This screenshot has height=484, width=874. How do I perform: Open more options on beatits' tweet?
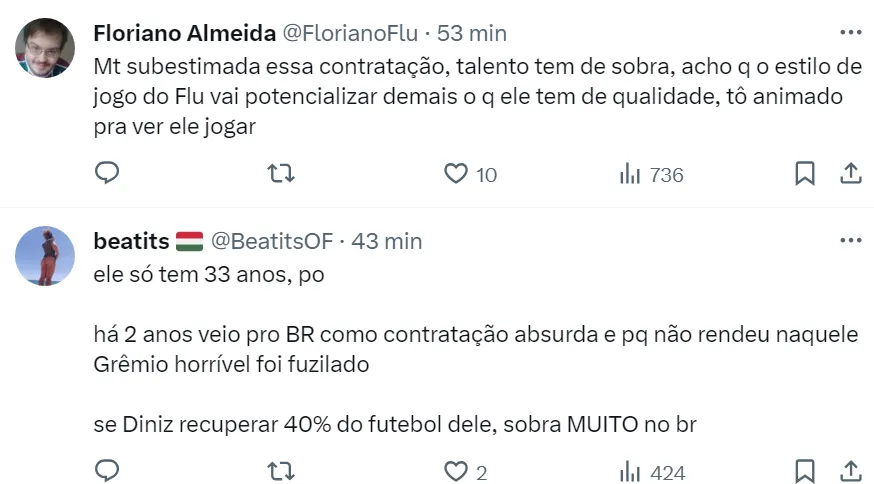pos(850,241)
